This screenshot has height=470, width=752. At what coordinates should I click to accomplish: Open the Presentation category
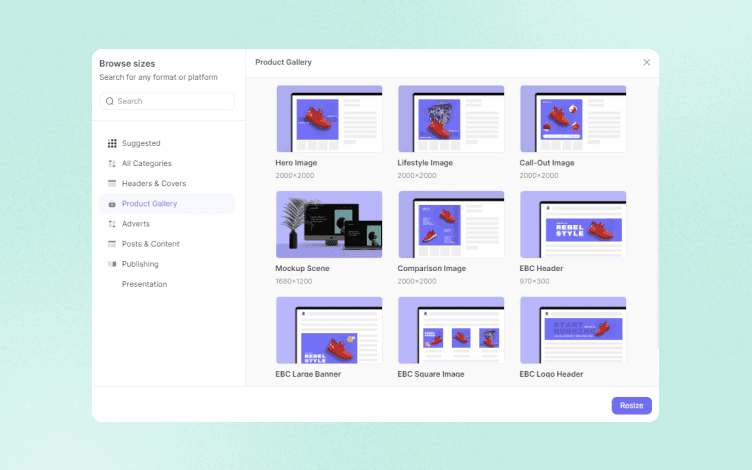click(167, 284)
